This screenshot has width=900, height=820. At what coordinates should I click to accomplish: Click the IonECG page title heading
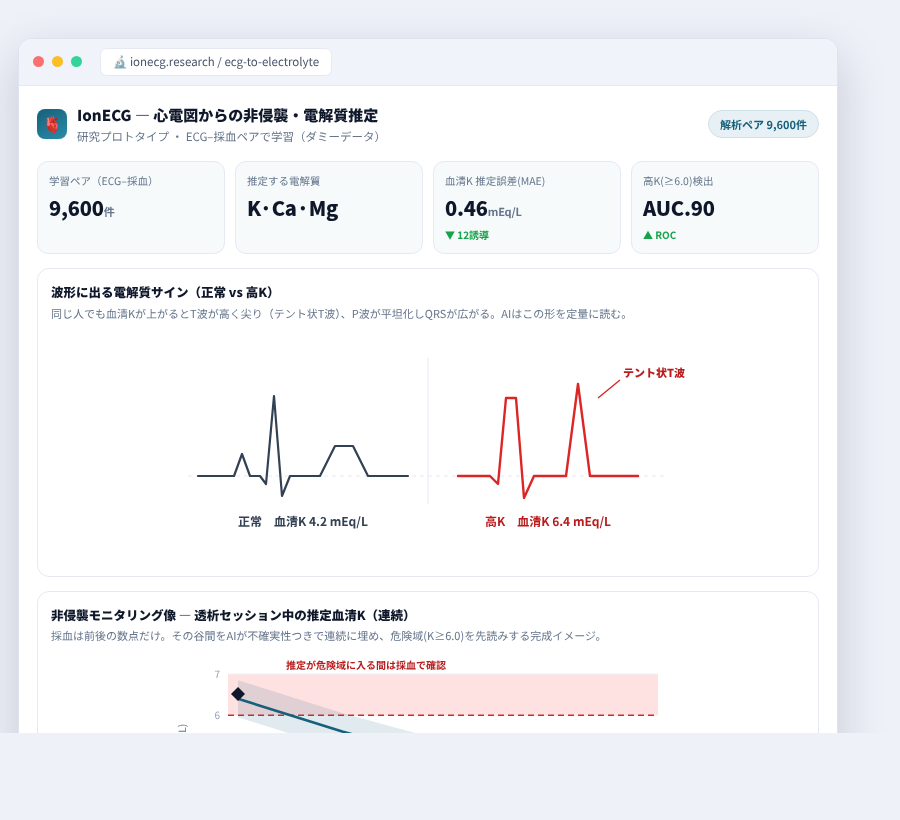[227, 115]
